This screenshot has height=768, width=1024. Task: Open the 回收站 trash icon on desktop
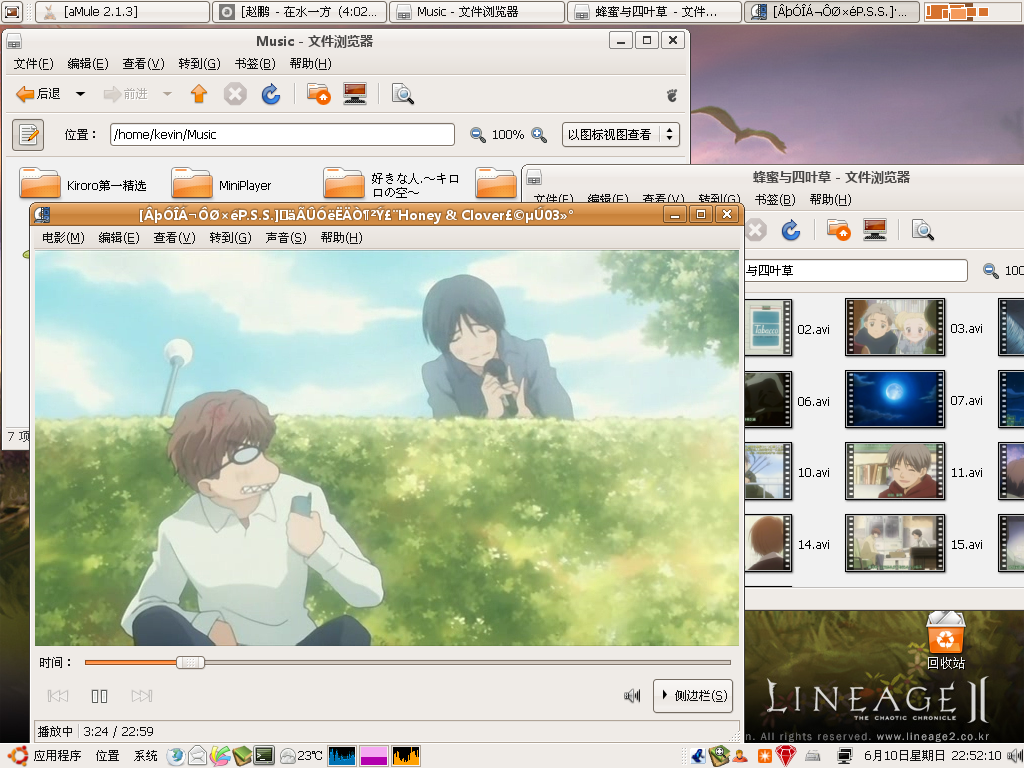click(946, 640)
